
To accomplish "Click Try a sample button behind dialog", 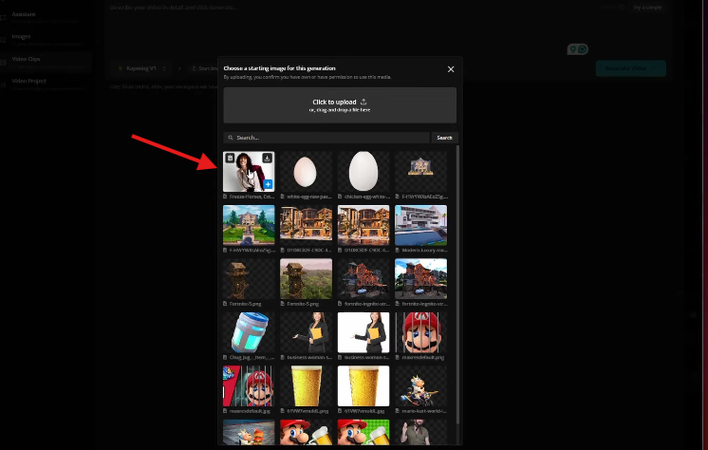I will point(647,7).
